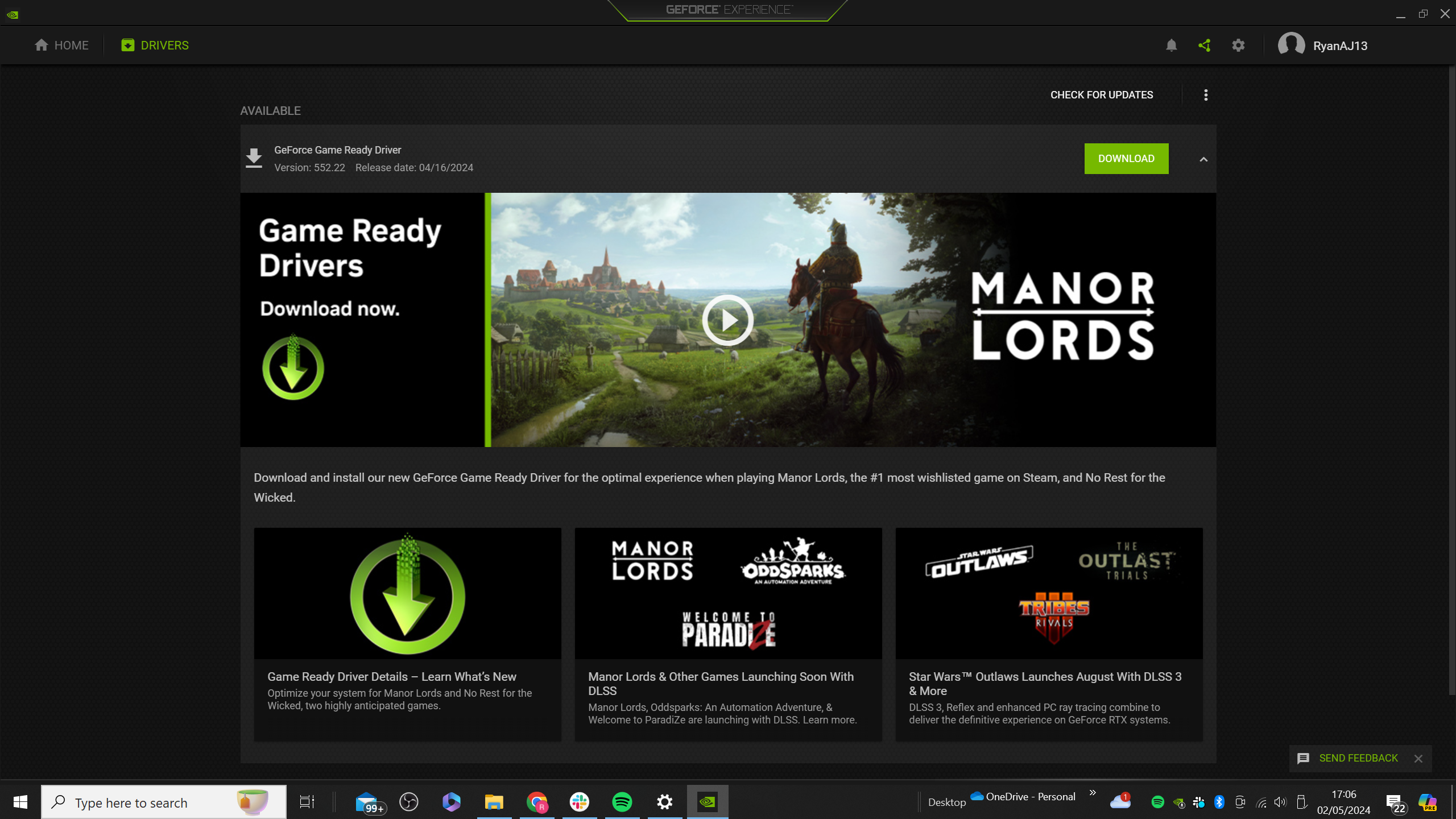
Task: Open Slack from taskbar
Action: (x=580, y=802)
